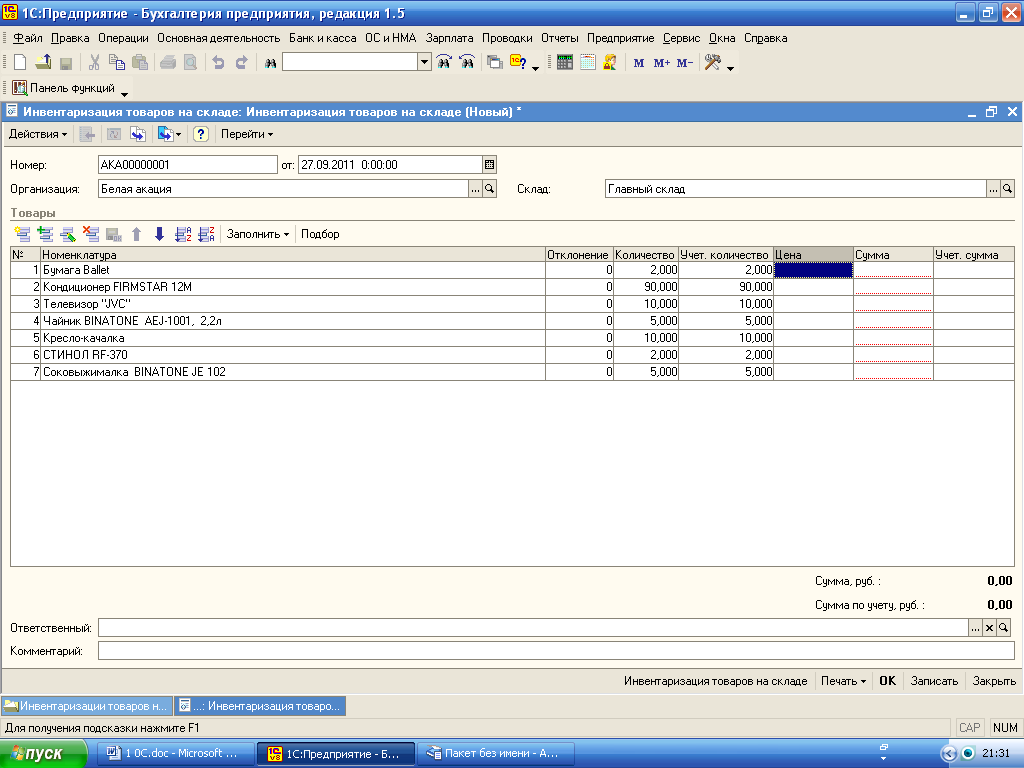Click the M memory button

click(x=639, y=63)
